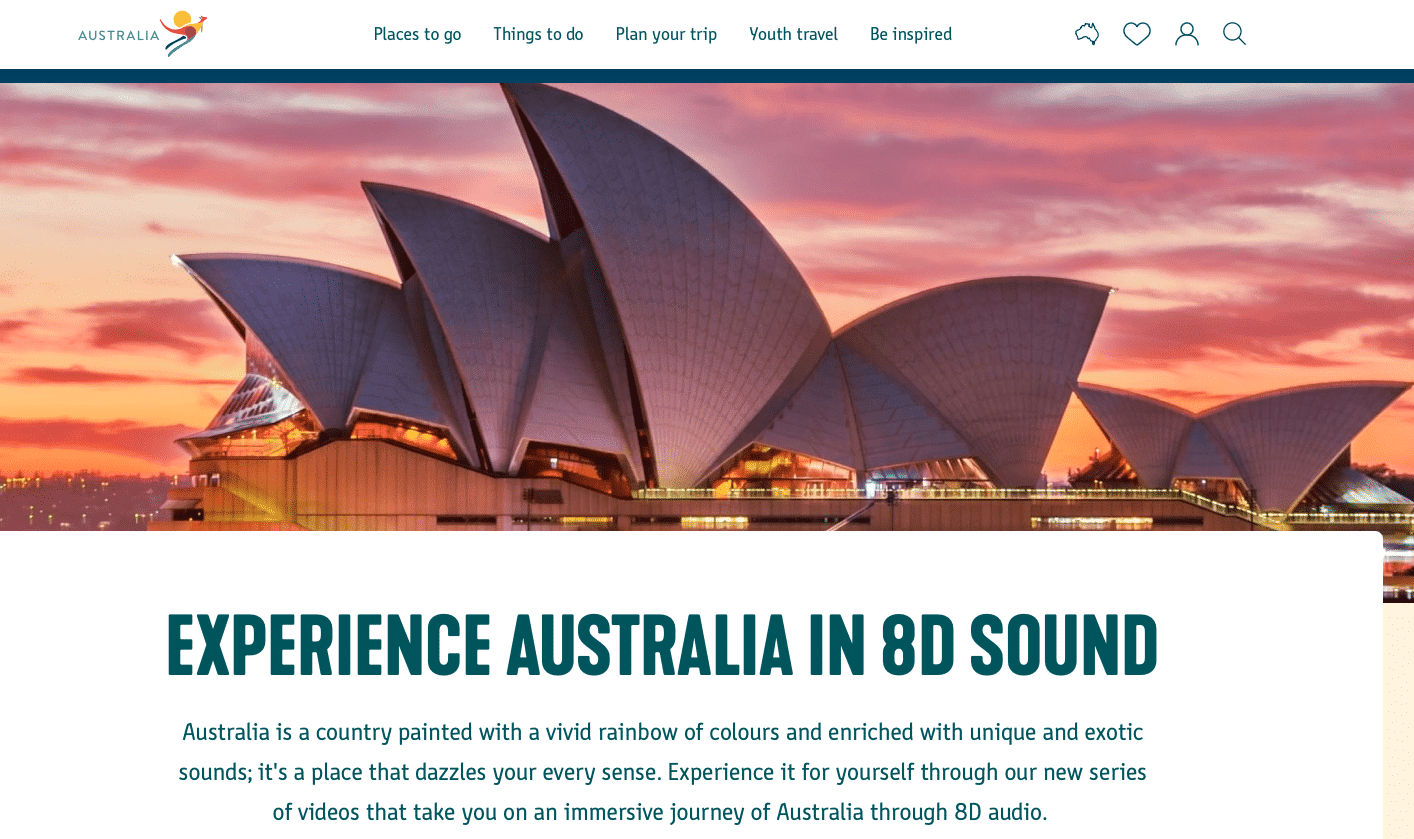Click the dotted pattern strip on right edge
Viewport: 1414px width, 839px height.
tap(1398, 720)
